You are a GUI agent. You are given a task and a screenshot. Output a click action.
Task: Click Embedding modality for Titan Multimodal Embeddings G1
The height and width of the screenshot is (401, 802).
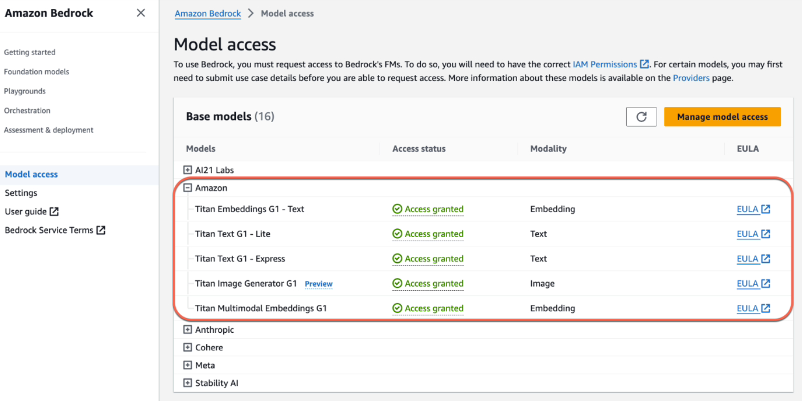point(552,308)
